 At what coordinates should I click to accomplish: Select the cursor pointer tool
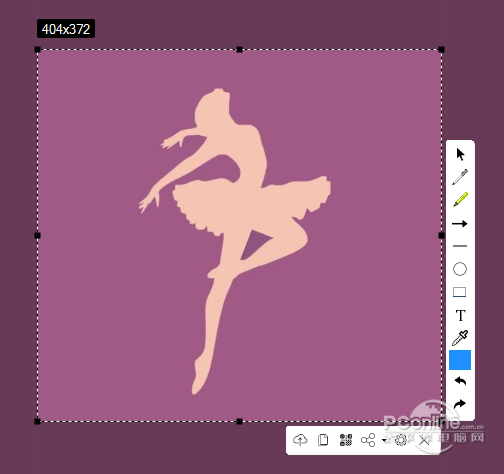(460, 154)
